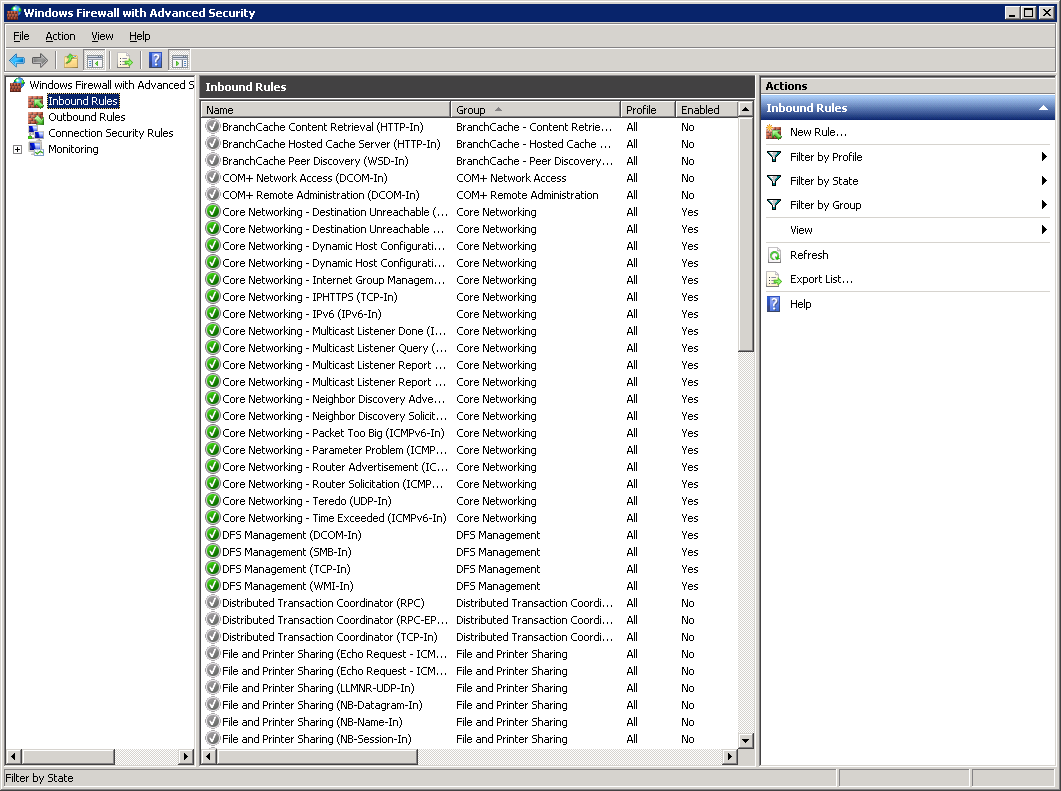
Task: Click gray icon of Distributed Transaction Coordinator (RPC)
Action: (x=213, y=602)
